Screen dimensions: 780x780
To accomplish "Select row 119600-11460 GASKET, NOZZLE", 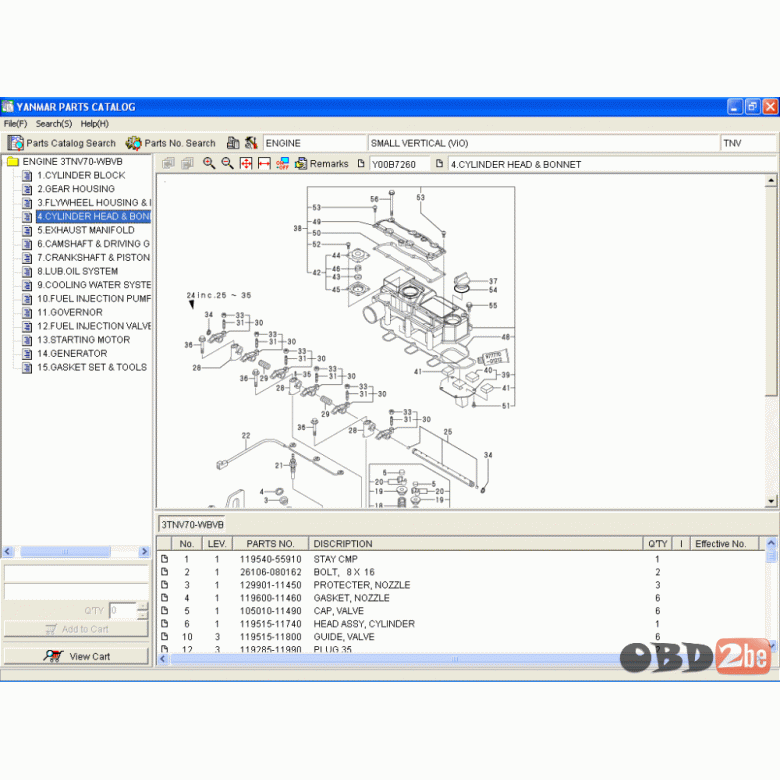I will pyautogui.click(x=461, y=598).
